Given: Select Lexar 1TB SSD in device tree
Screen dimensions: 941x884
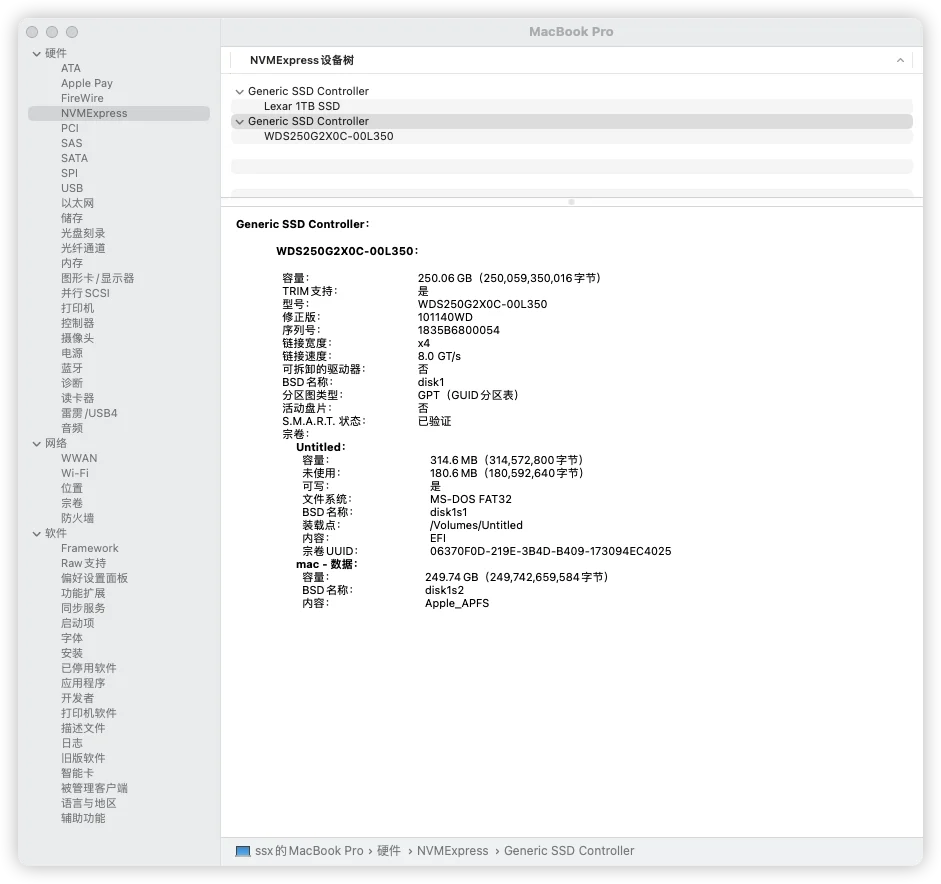Looking at the screenshot, I should point(572,107).
